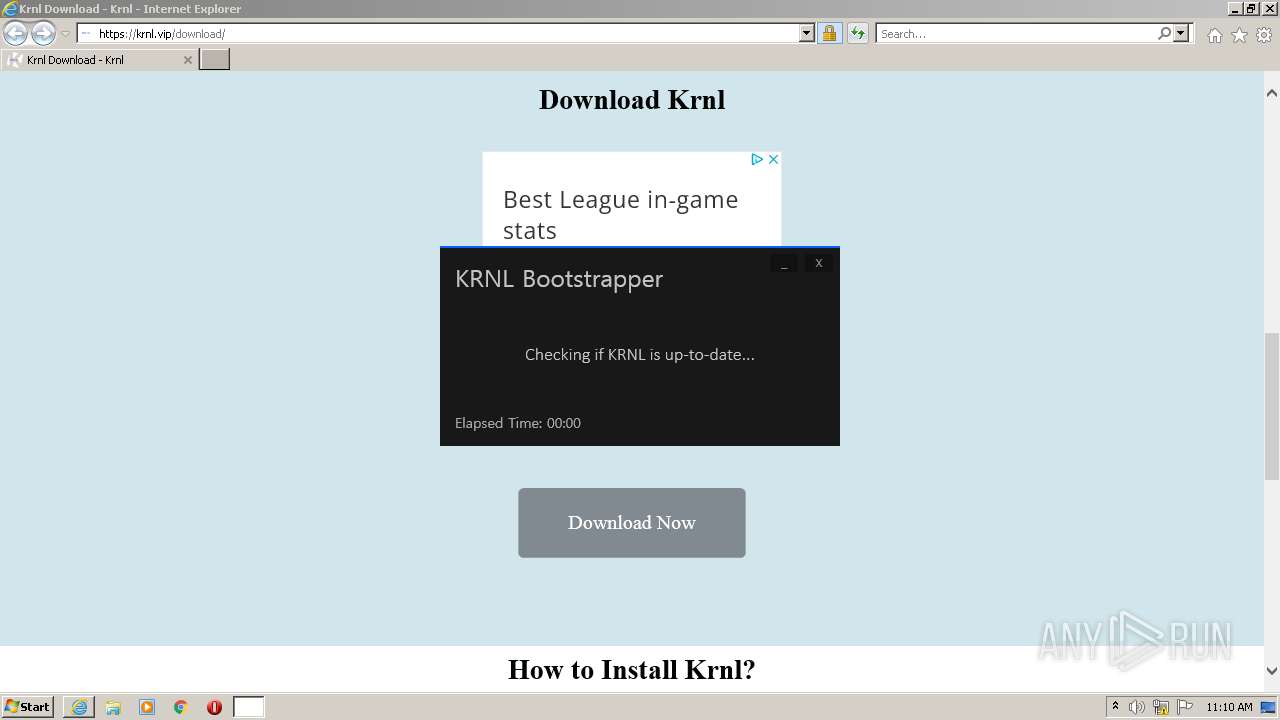Open the network tray icon
Viewport: 1280px width, 720px height.
pyautogui.click(x=1161, y=707)
